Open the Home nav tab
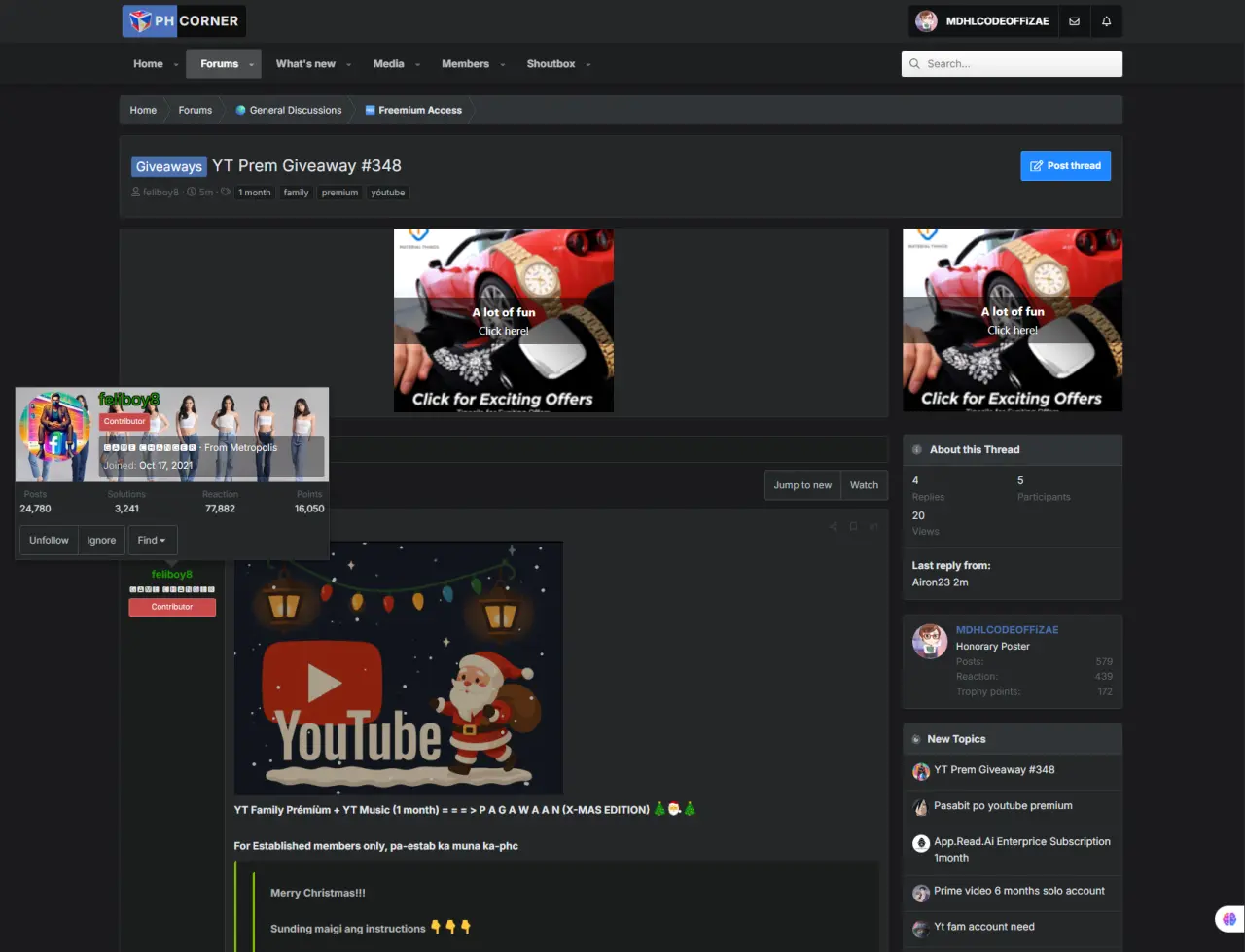This screenshot has width=1245, height=952. pyautogui.click(x=148, y=64)
